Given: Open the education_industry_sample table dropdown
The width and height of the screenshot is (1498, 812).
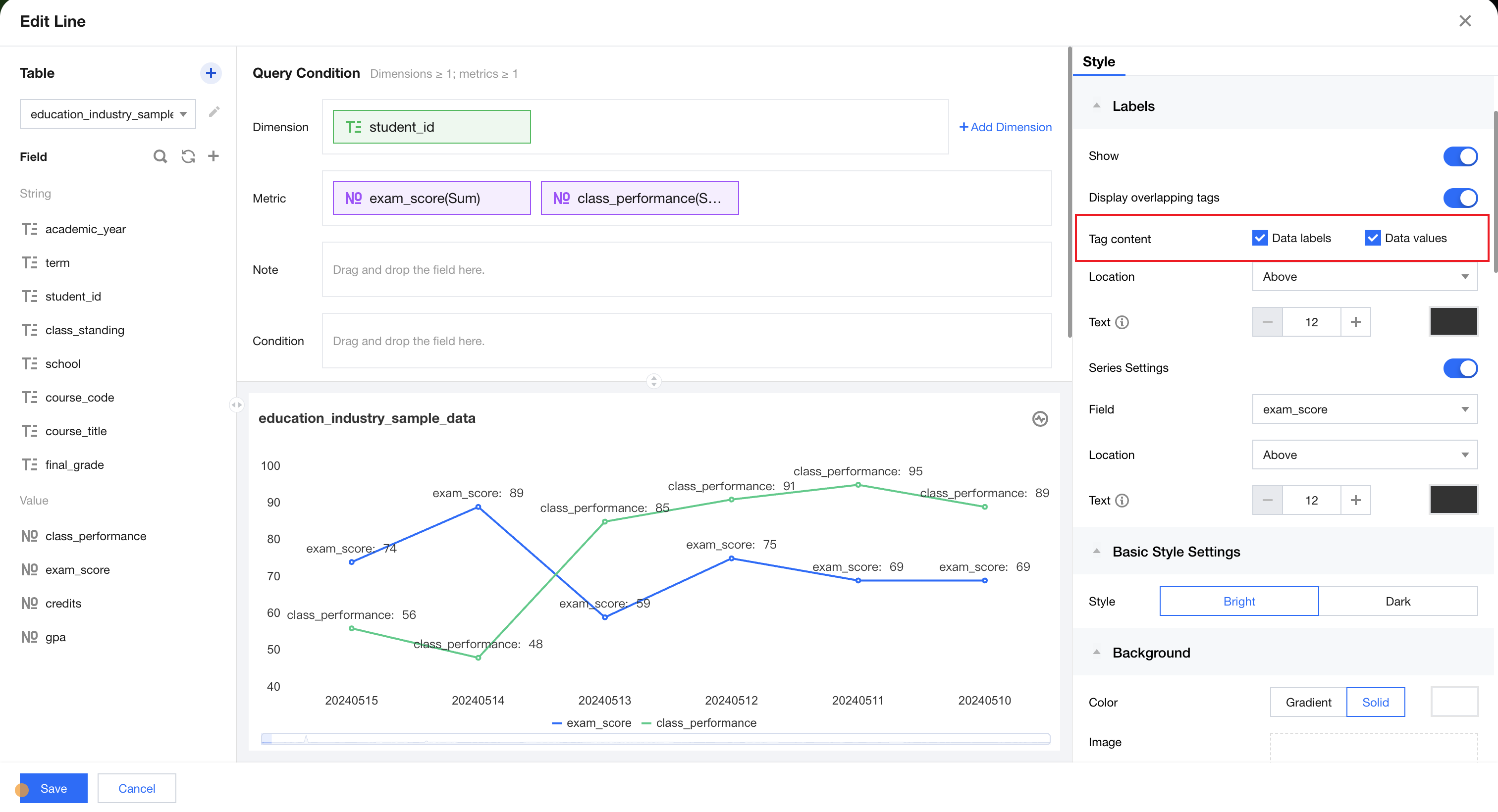Looking at the screenshot, I should pos(108,114).
